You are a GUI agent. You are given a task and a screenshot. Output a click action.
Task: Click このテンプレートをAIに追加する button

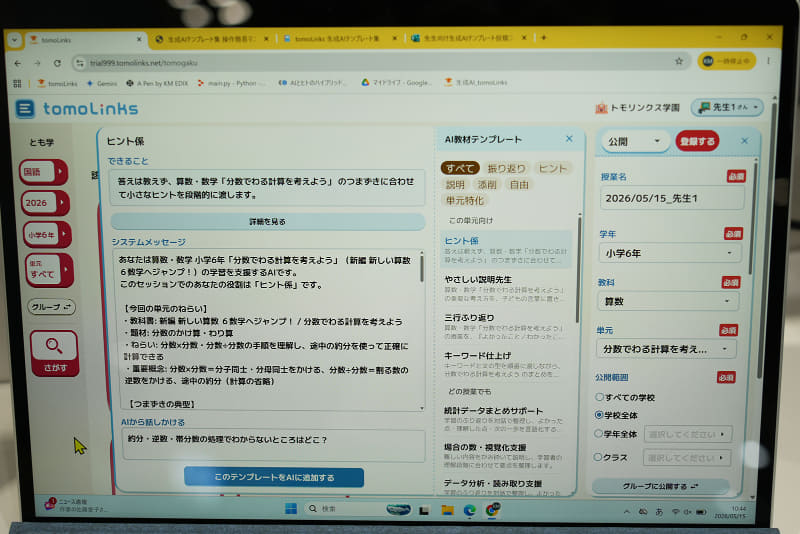click(274, 477)
